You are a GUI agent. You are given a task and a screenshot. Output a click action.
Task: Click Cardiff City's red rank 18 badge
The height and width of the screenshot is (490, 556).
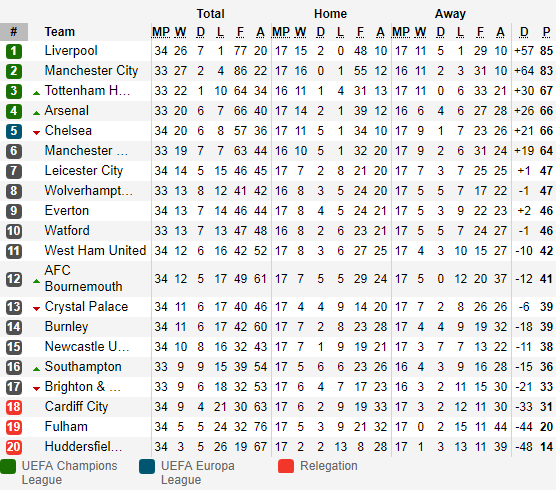point(14,407)
